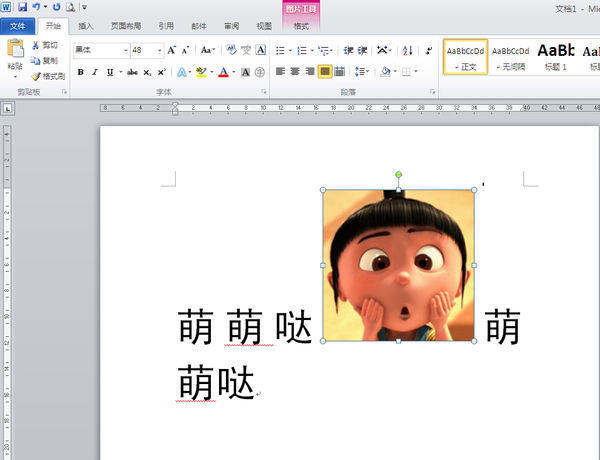
Task: Toggle the highlighted justify alignment button
Action: (325, 72)
